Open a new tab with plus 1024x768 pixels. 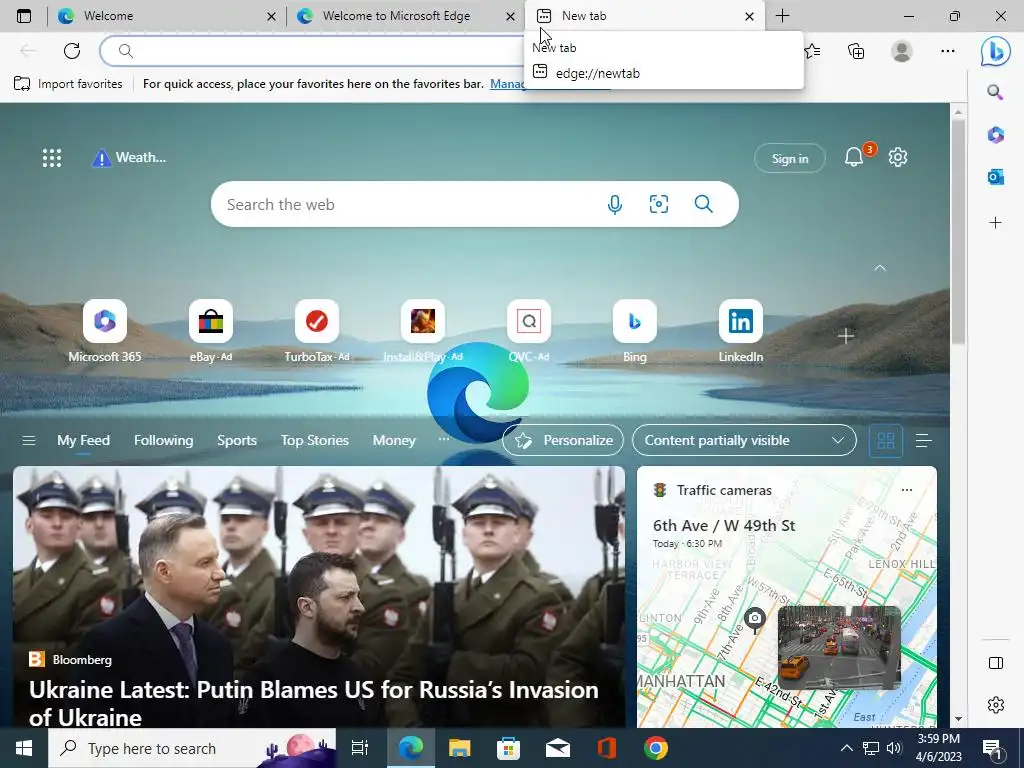782,16
